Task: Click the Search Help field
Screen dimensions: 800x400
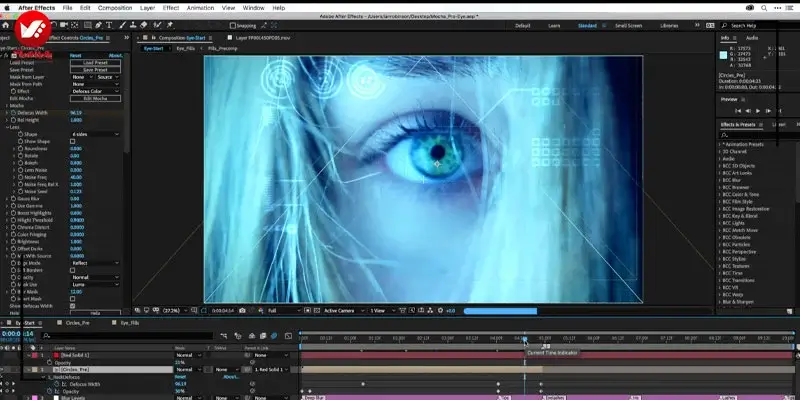Action: click(759, 26)
